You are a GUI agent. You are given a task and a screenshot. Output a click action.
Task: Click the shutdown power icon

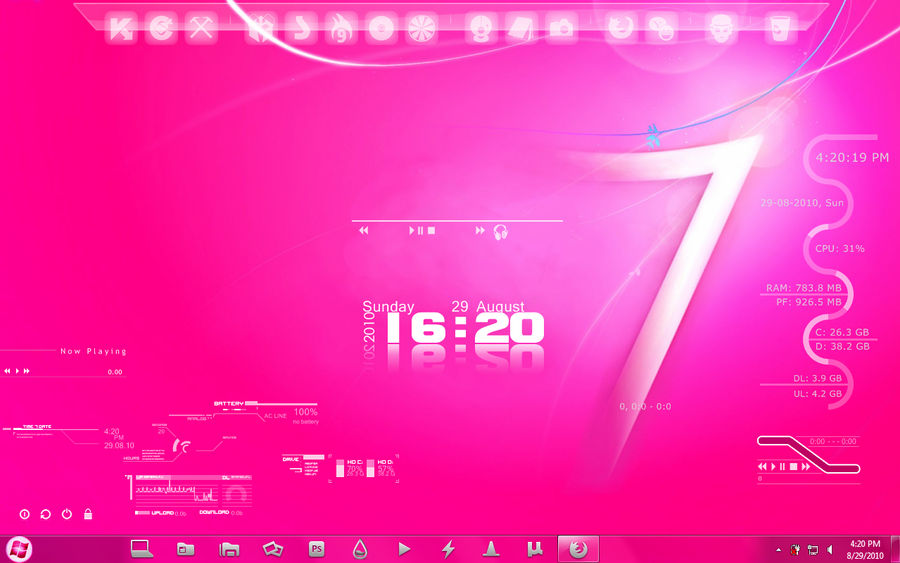[x=67, y=514]
